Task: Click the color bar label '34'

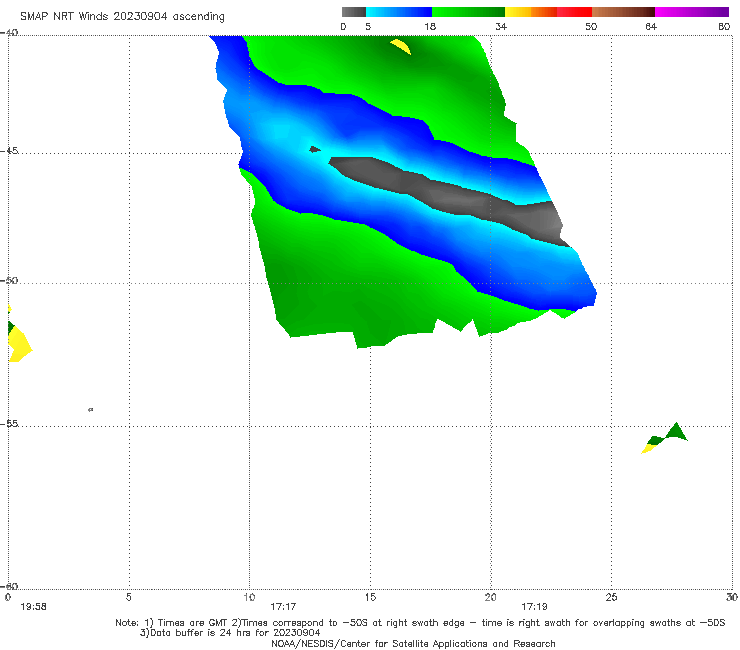Action: click(x=501, y=27)
